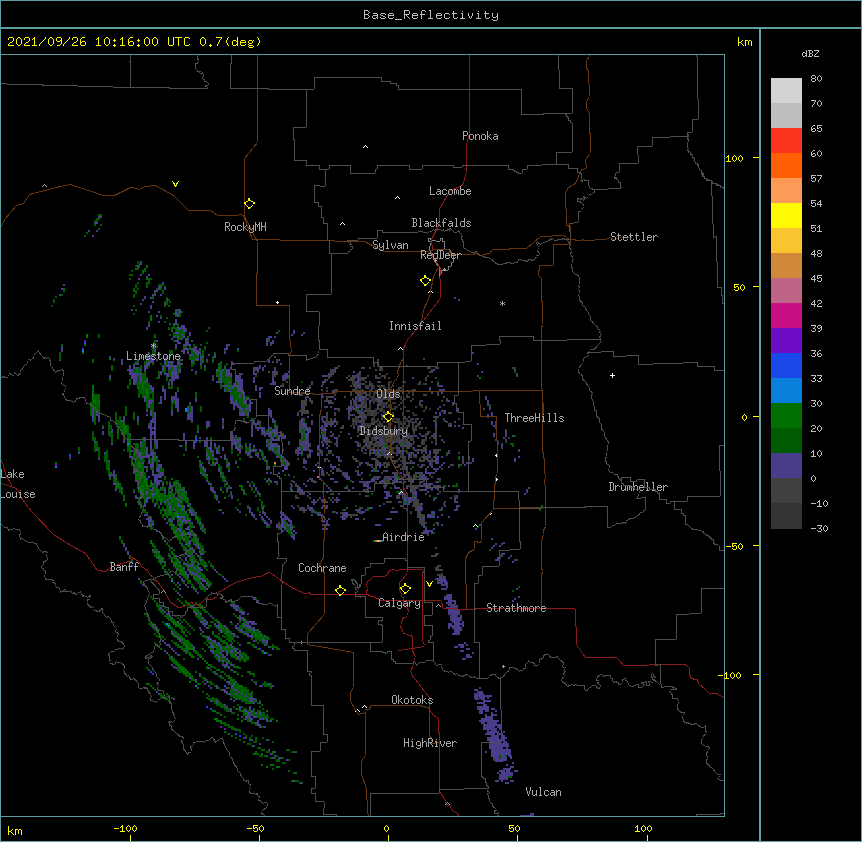Click the Limestone label
The width and height of the screenshot is (862, 842).
click(x=153, y=356)
